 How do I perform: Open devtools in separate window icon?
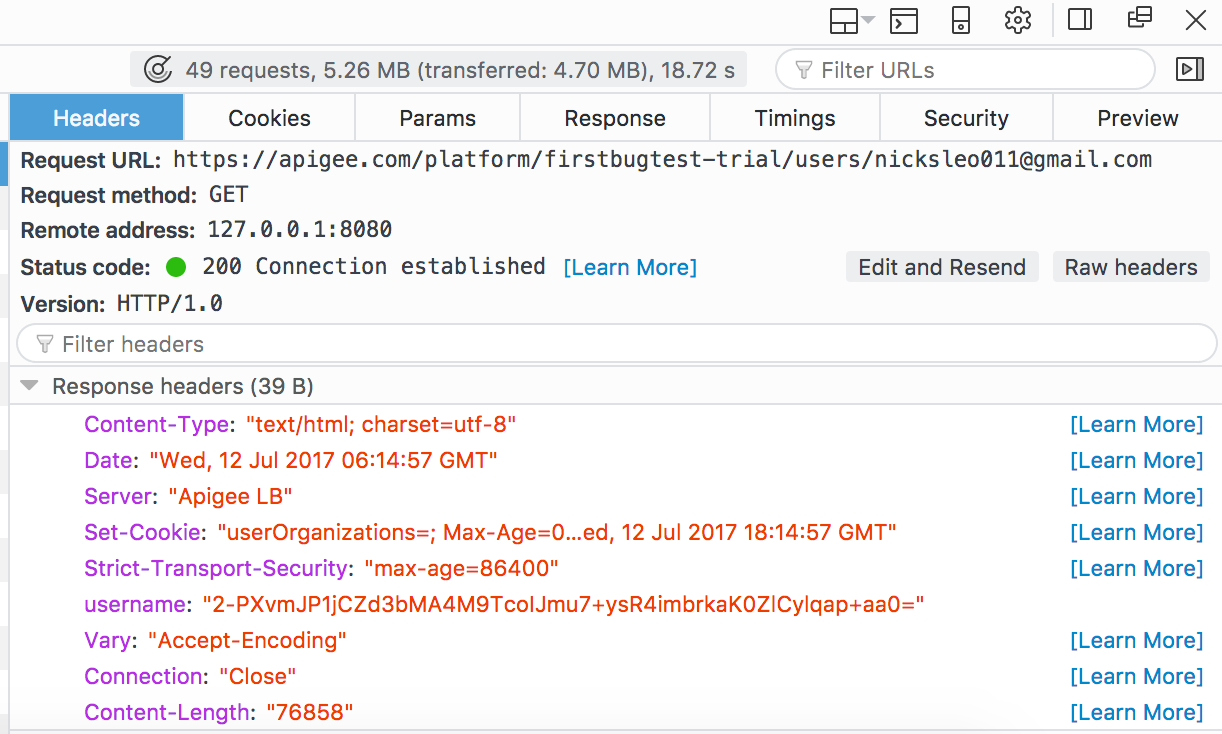[1139, 19]
